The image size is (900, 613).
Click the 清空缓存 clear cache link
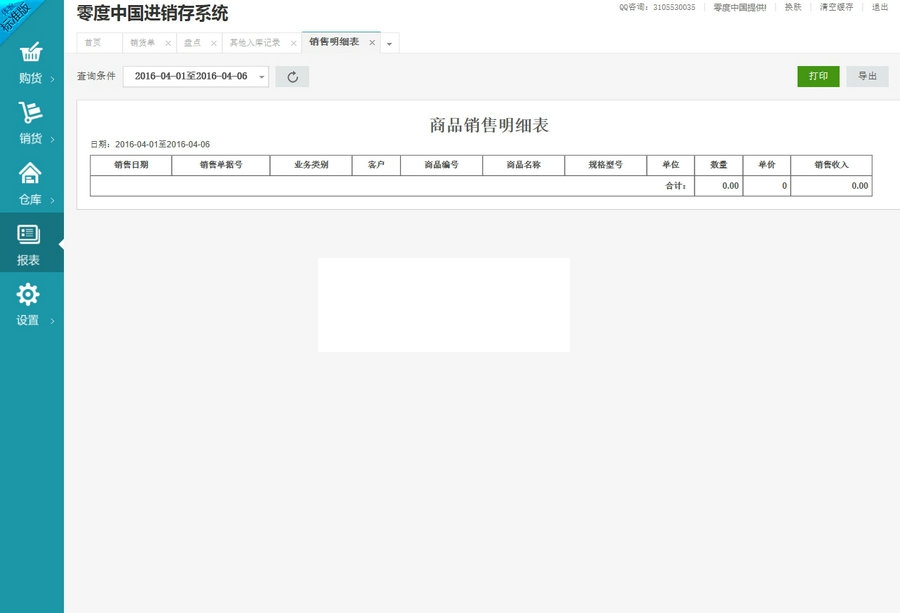tap(836, 7)
